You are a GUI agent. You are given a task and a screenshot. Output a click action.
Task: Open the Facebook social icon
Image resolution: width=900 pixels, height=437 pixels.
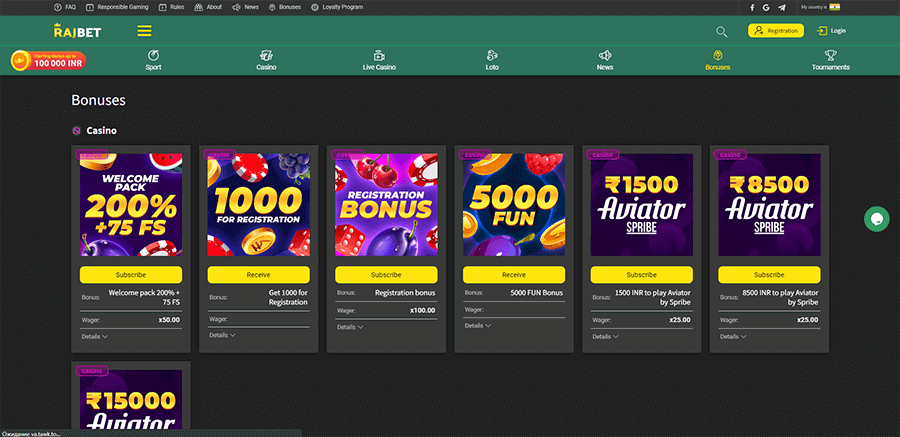(752, 7)
